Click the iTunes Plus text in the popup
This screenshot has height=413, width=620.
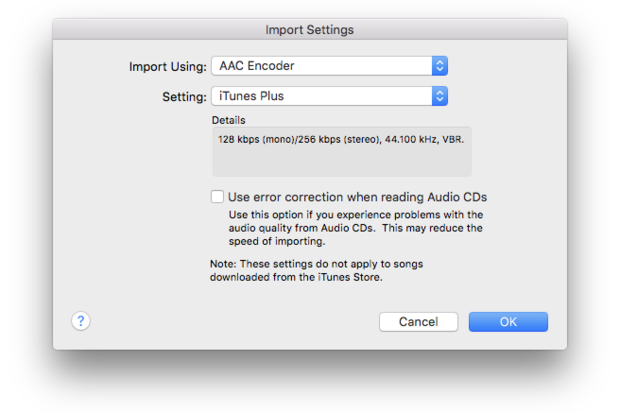click(250, 97)
